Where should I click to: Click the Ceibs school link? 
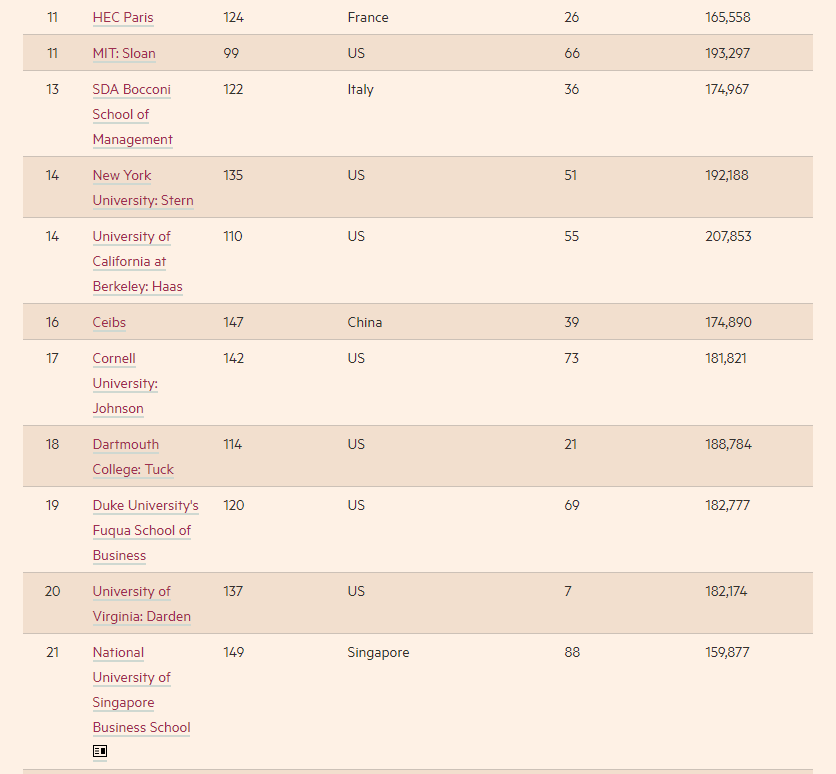click(x=109, y=323)
